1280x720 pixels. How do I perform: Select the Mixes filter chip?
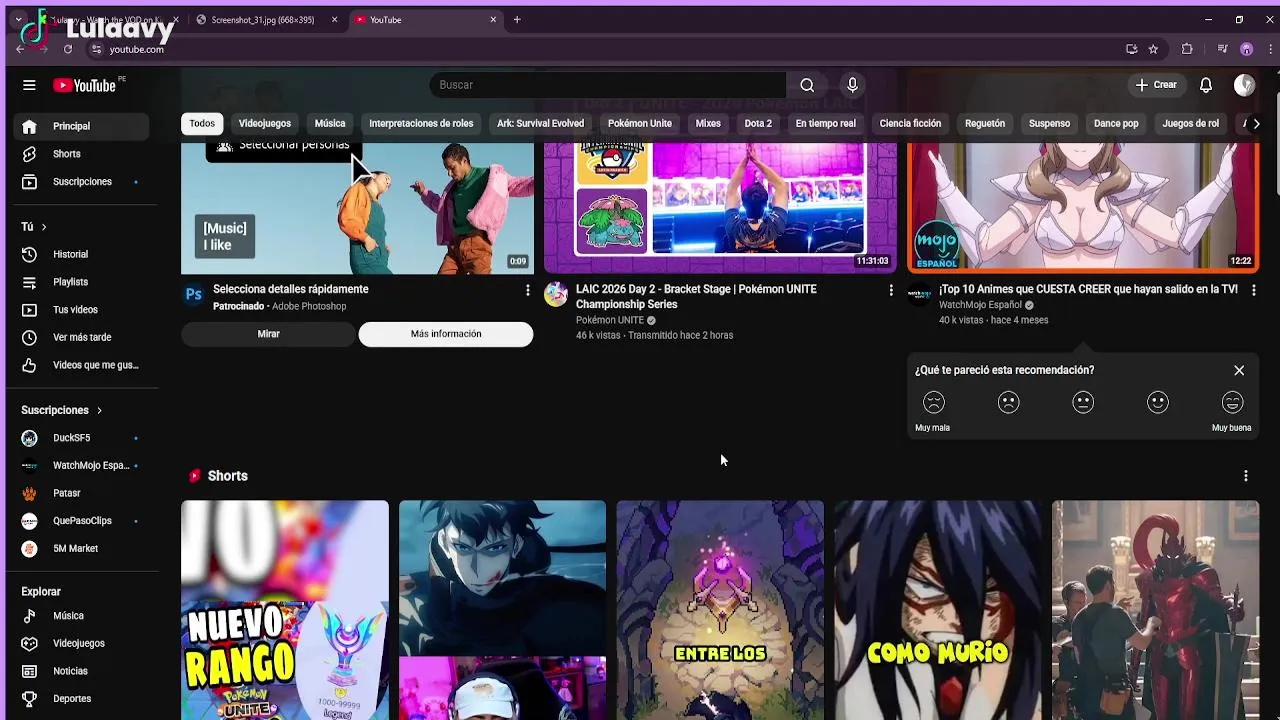(x=708, y=124)
